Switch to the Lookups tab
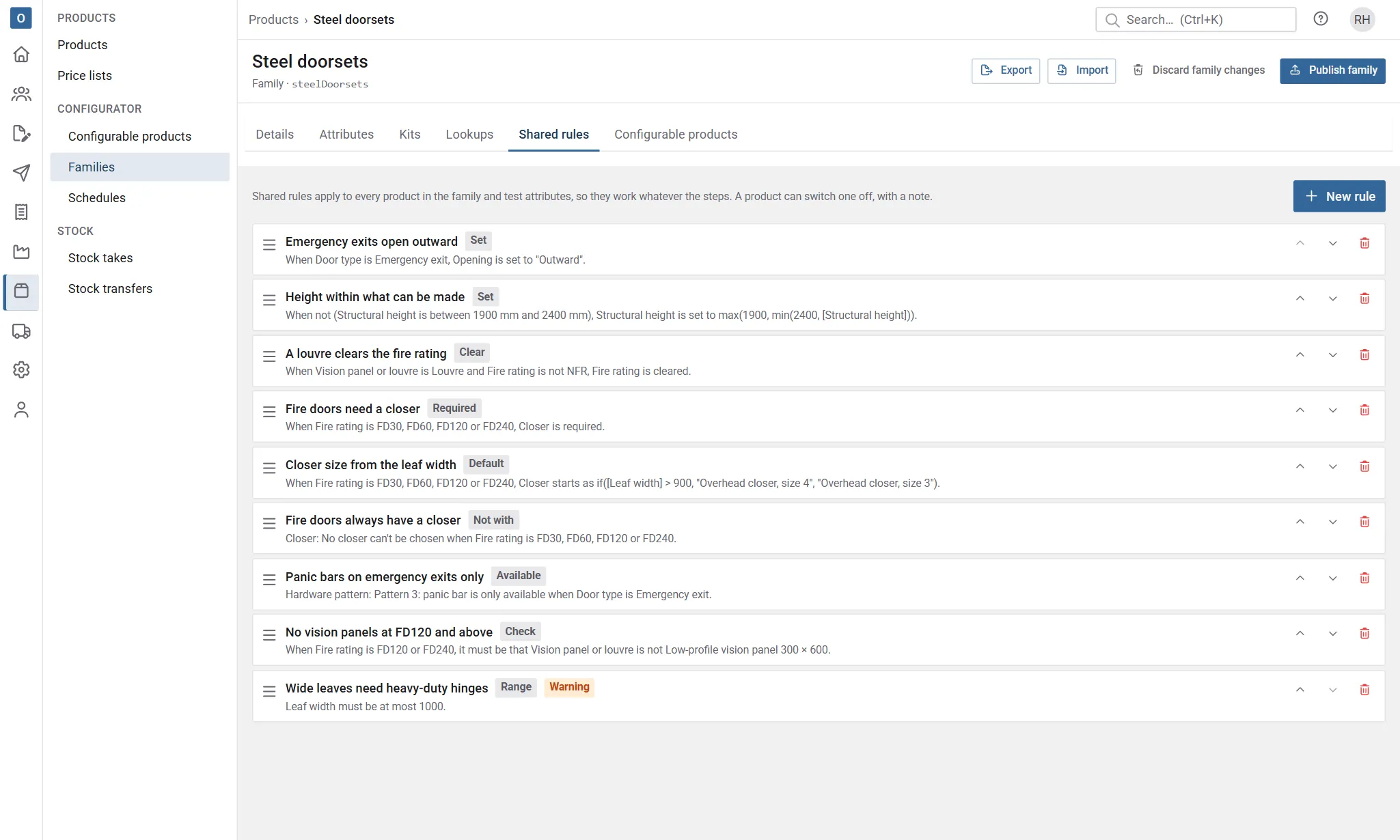The width and height of the screenshot is (1400, 840). tap(469, 135)
